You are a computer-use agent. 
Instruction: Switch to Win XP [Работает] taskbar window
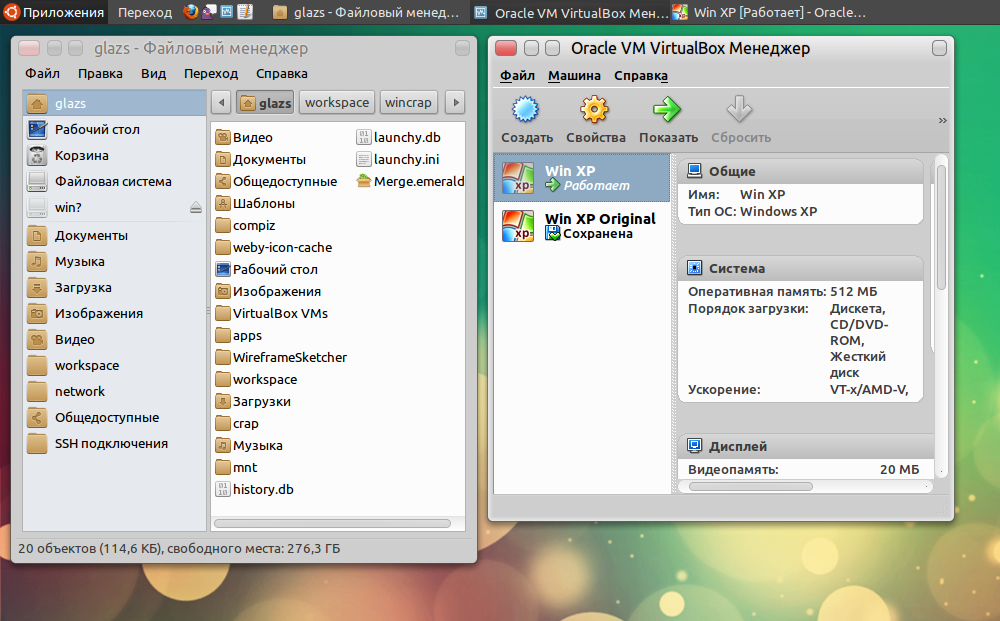770,12
